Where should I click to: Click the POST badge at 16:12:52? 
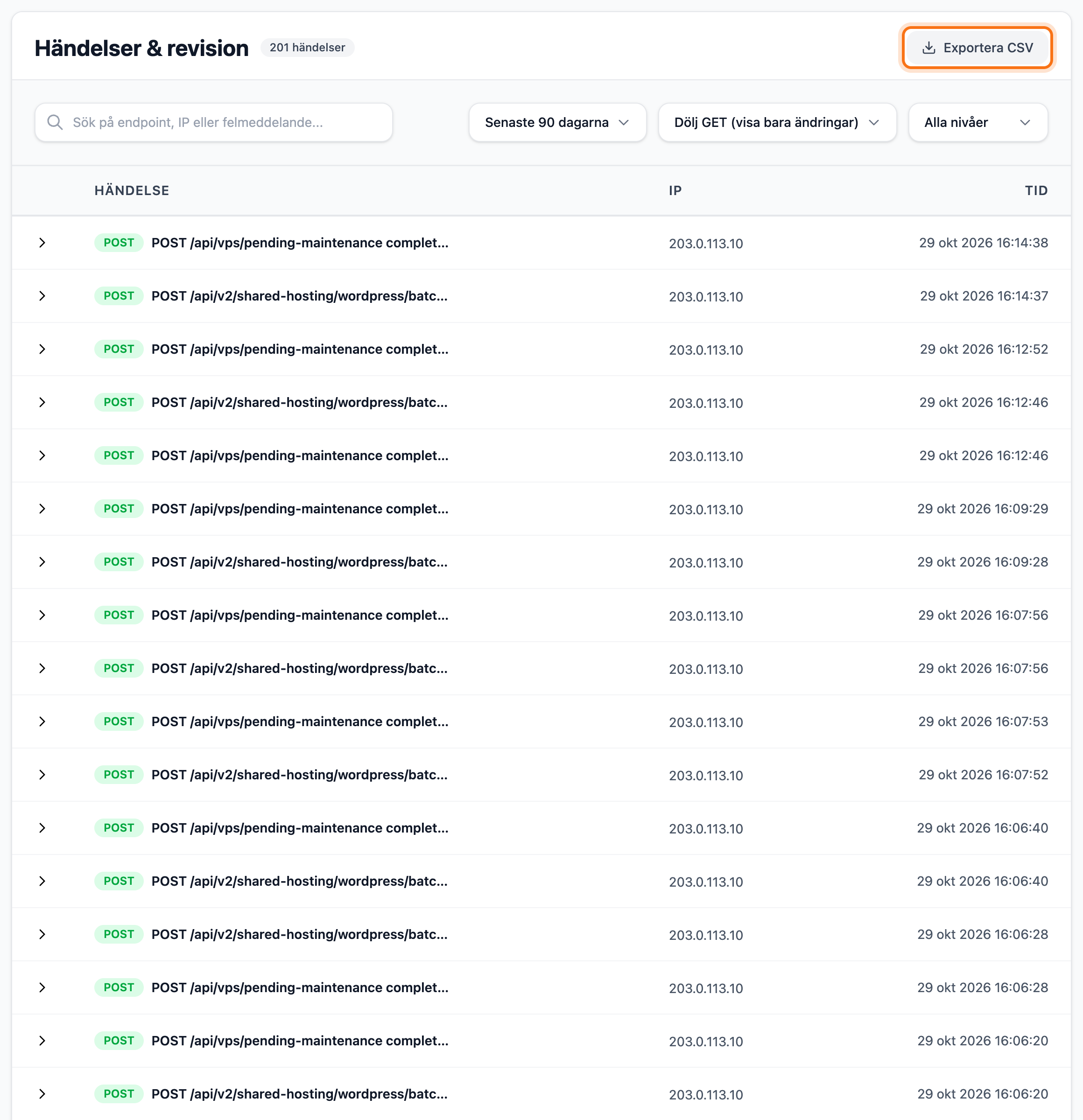pyautogui.click(x=119, y=349)
